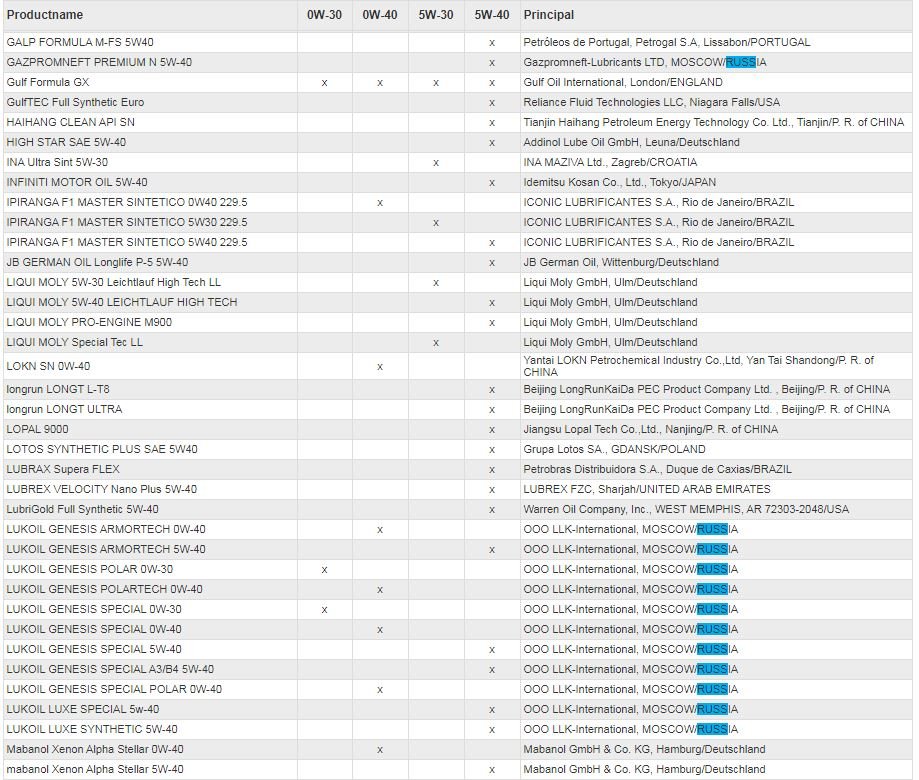Click the Productname column header
The image size is (919, 780).
coord(45,15)
